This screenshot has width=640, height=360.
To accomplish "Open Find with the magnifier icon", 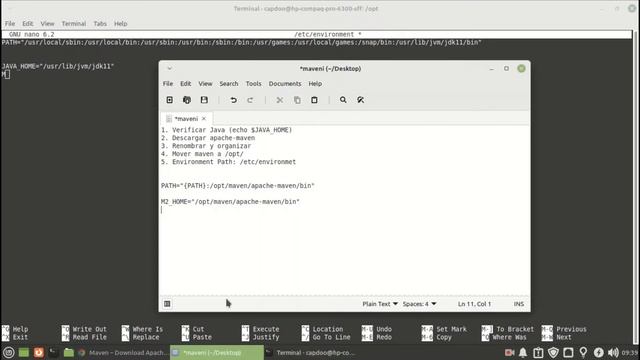I will tap(343, 100).
